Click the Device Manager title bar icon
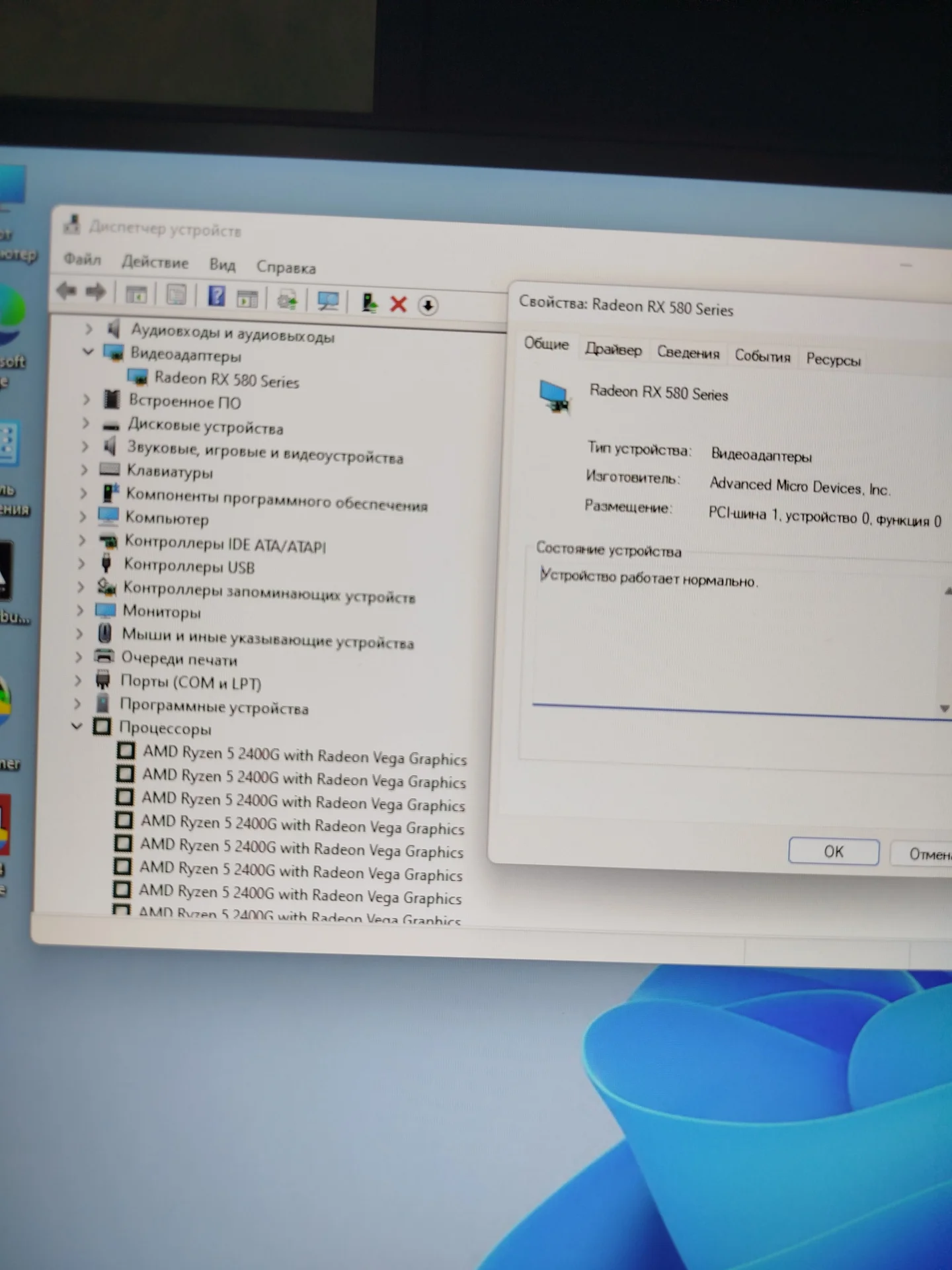 72,225
